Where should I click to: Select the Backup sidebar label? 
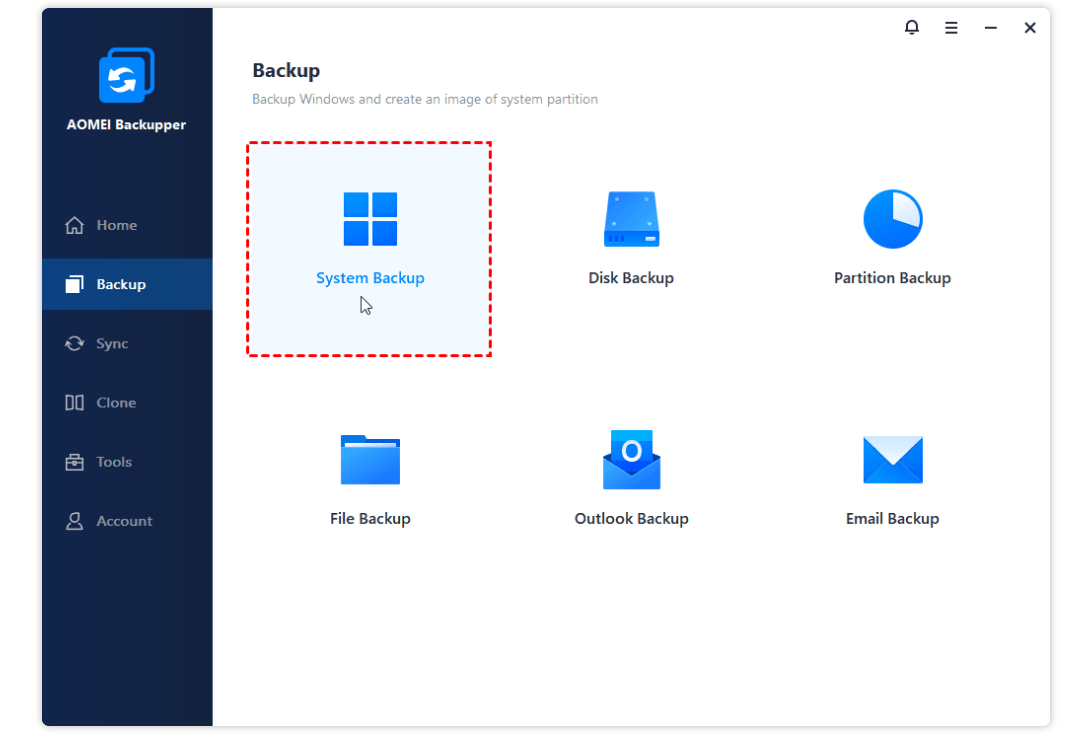coord(120,284)
